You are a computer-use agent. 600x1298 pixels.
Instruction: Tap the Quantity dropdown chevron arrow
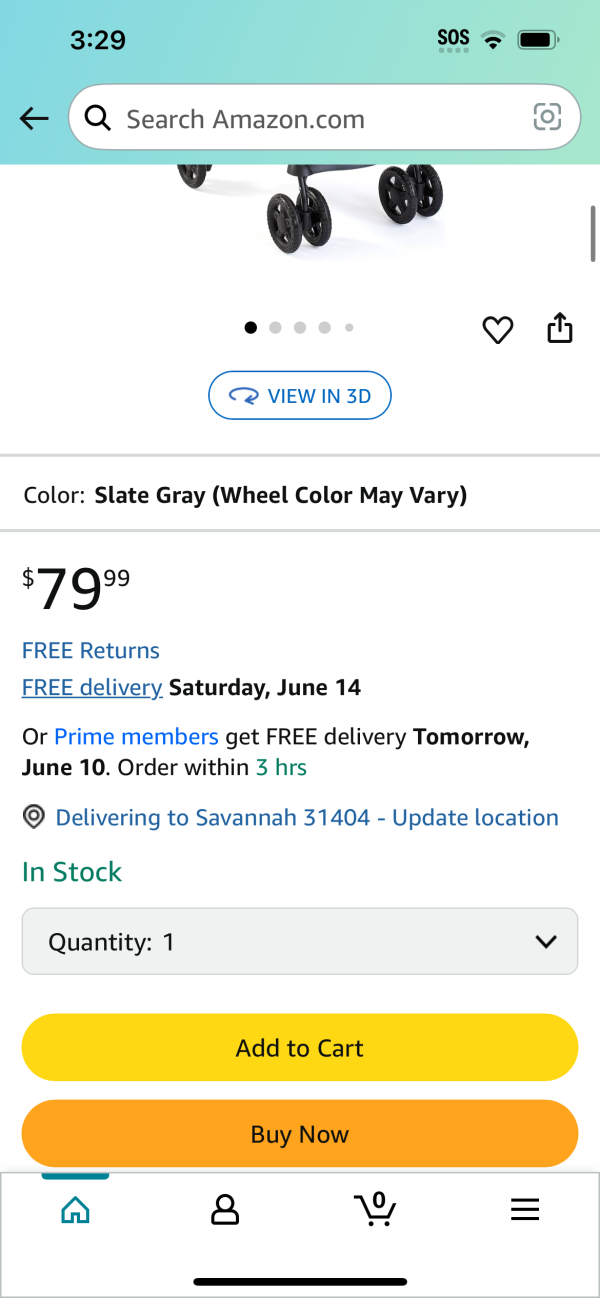[x=546, y=941]
